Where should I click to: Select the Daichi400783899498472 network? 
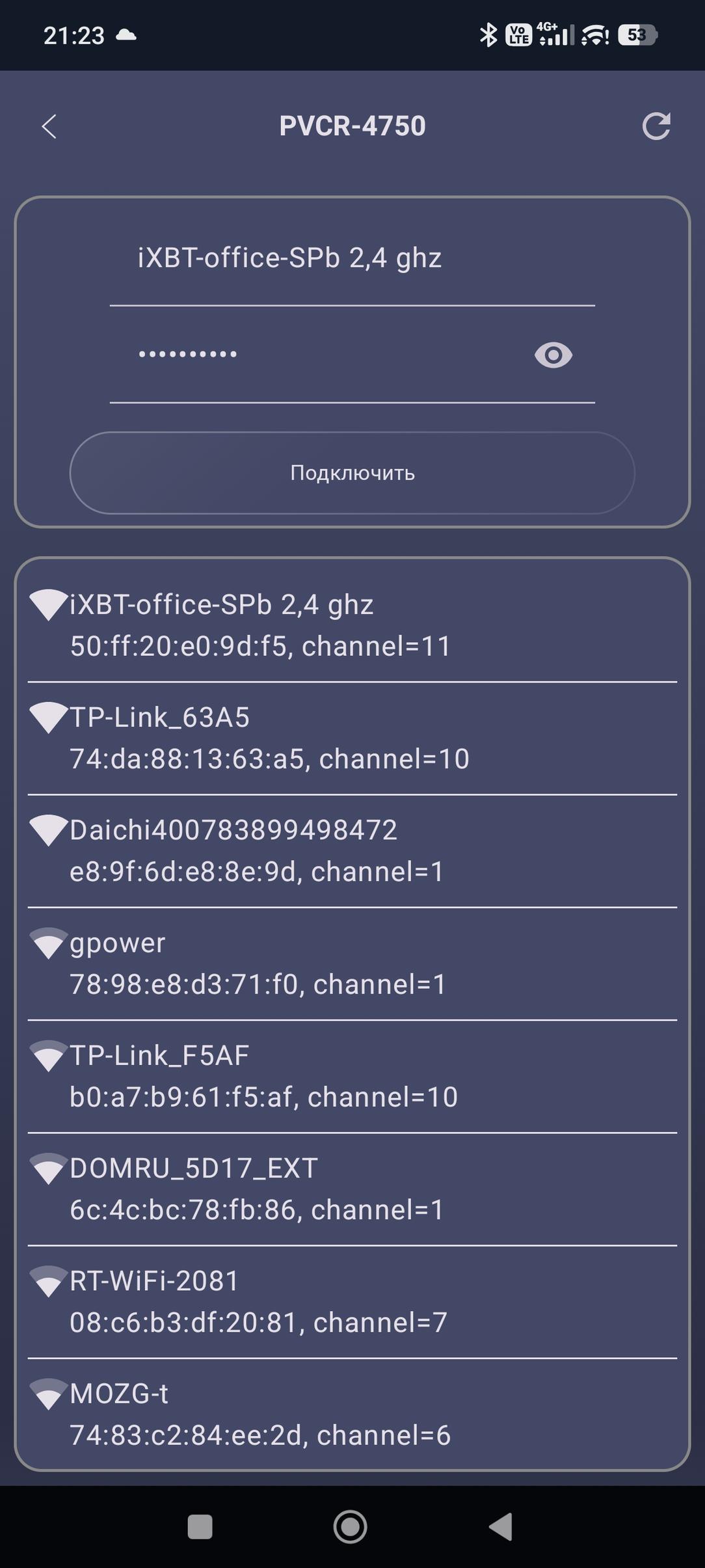pyautogui.click(x=352, y=851)
